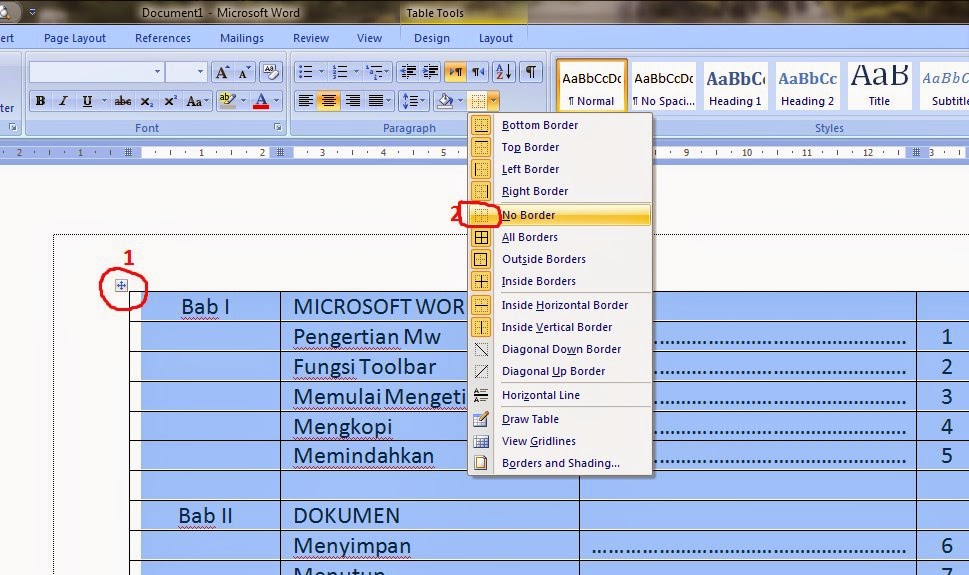This screenshot has height=575, width=969.
Task: Open the References tab
Action: (x=163, y=38)
